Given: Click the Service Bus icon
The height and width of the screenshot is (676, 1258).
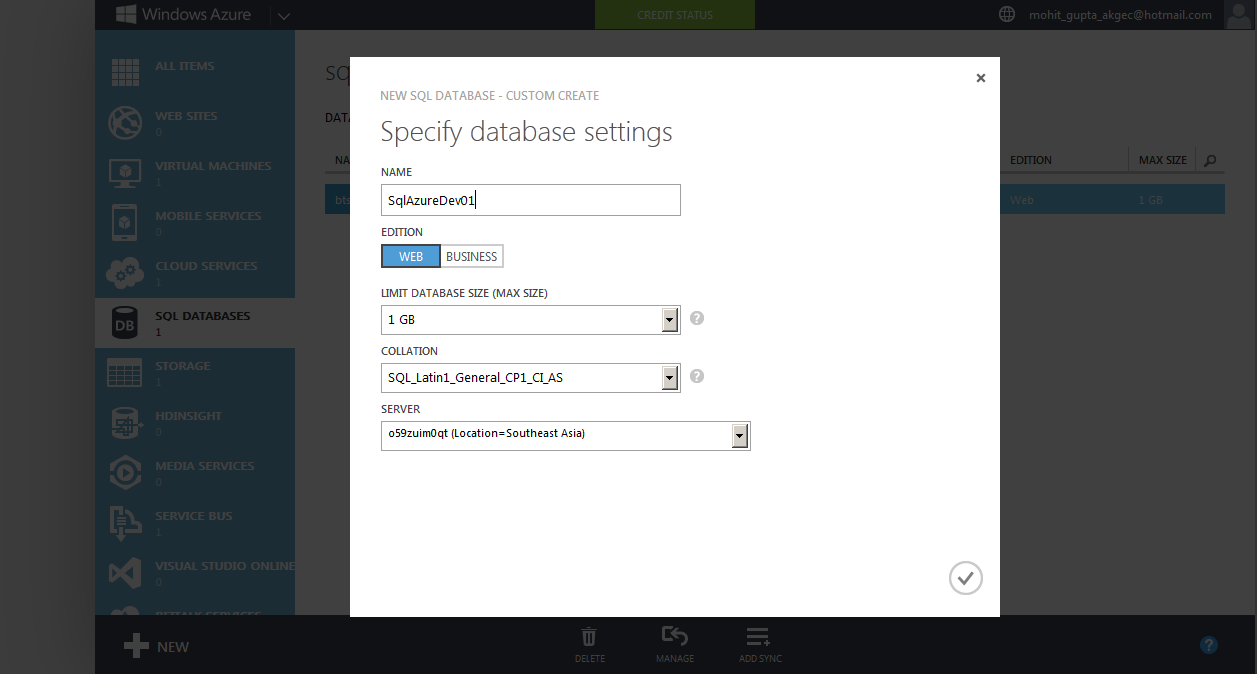Looking at the screenshot, I should pyautogui.click(x=125, y=523).
